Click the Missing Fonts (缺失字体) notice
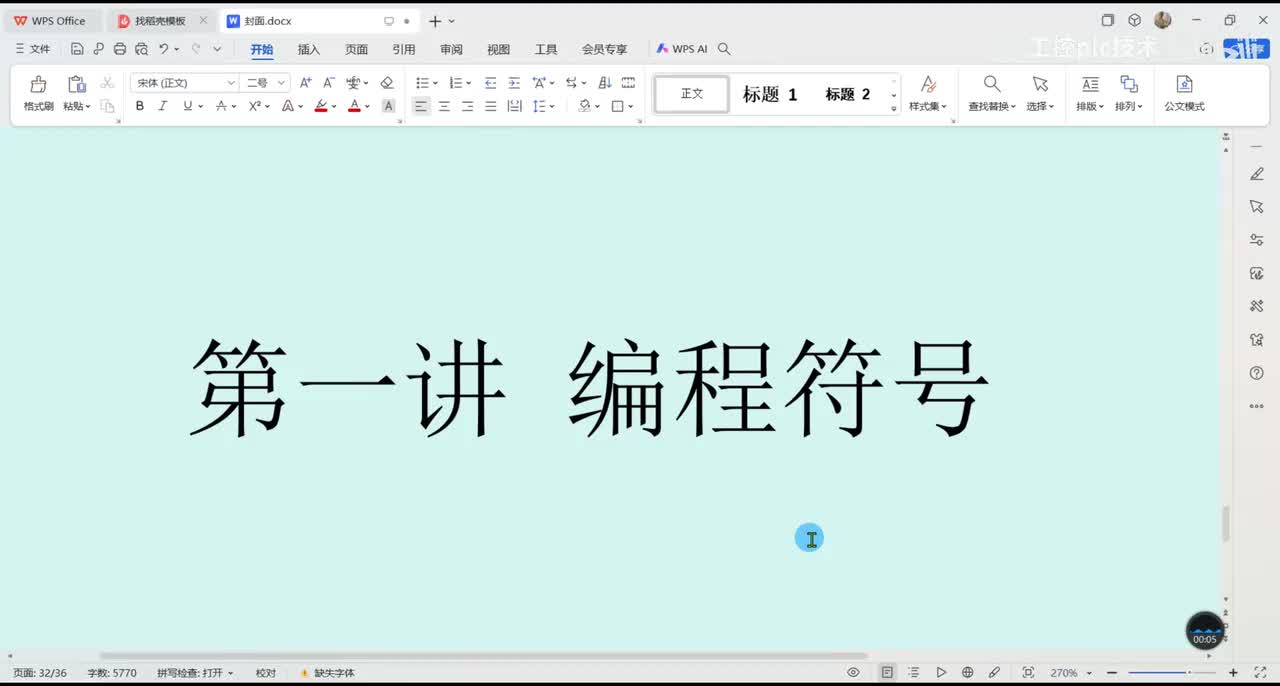The image size is (1280, 686). tap(328, 673)
